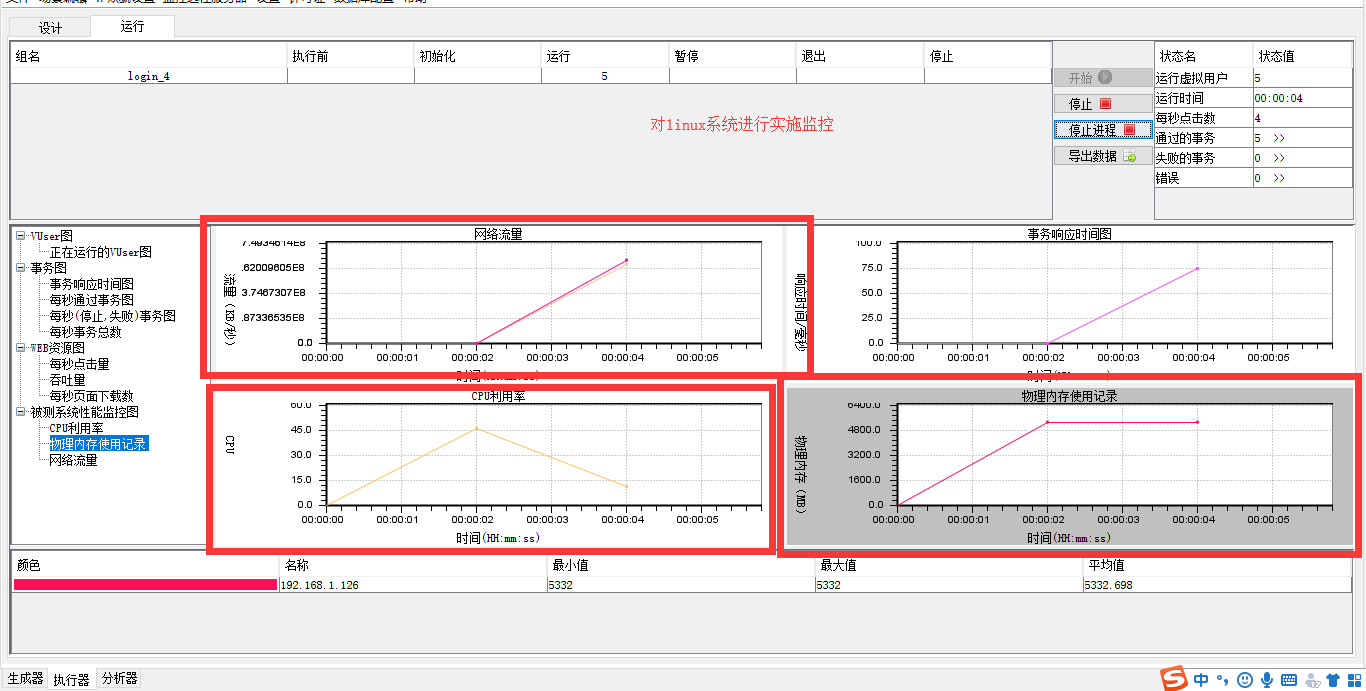
Task: Open the soft keyboard icon
Action: pos(1289,680)
